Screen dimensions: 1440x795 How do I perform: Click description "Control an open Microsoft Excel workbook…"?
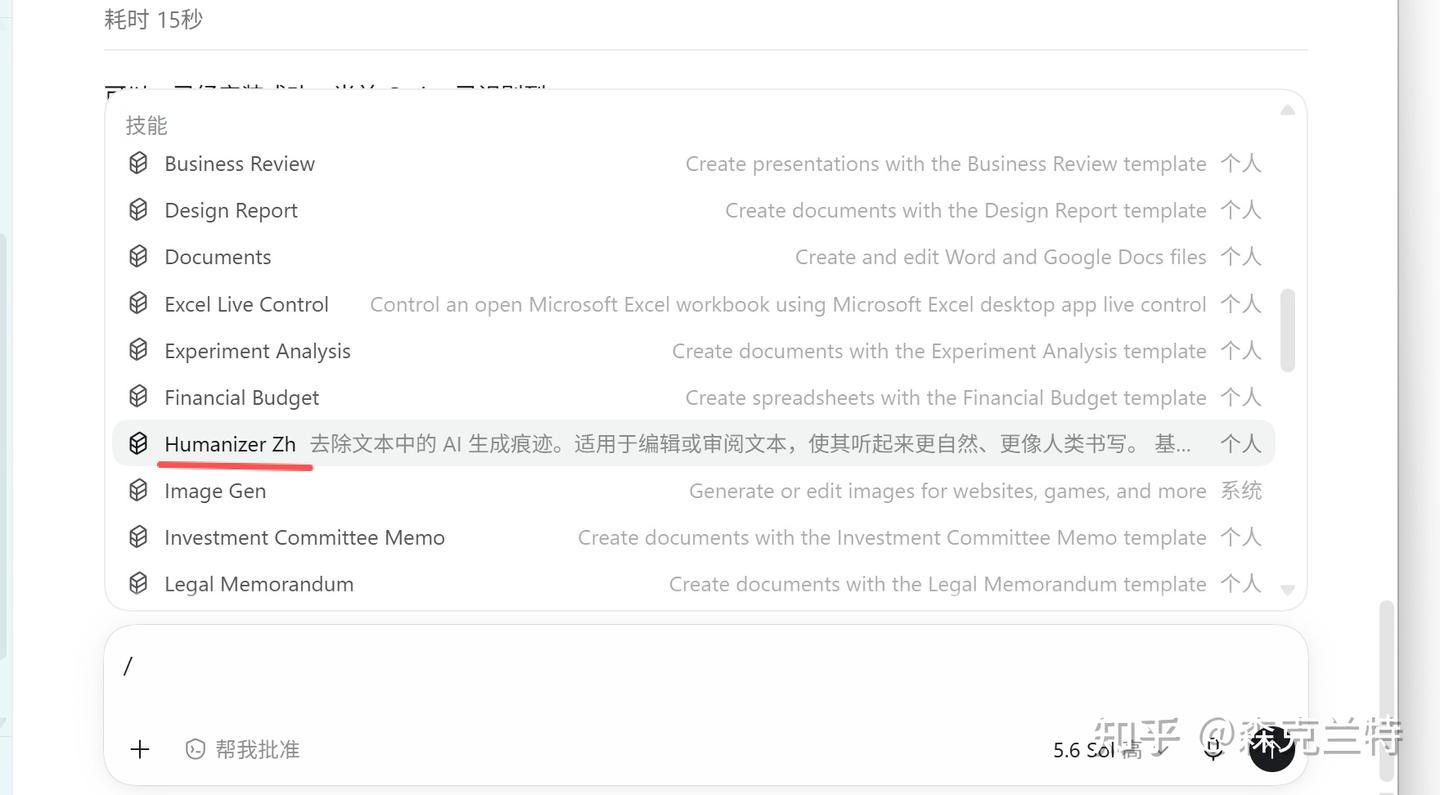pyautogui.click(x=788, y=304)
